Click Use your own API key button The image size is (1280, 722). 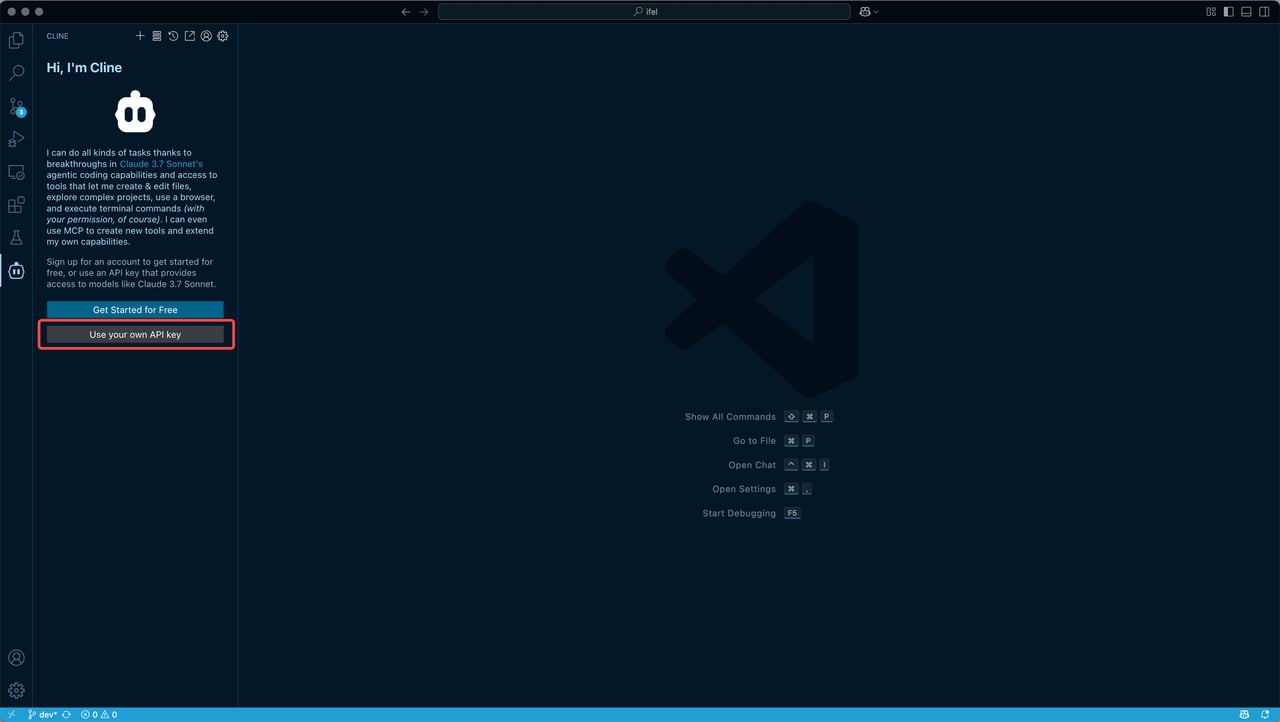coord(135,335)
